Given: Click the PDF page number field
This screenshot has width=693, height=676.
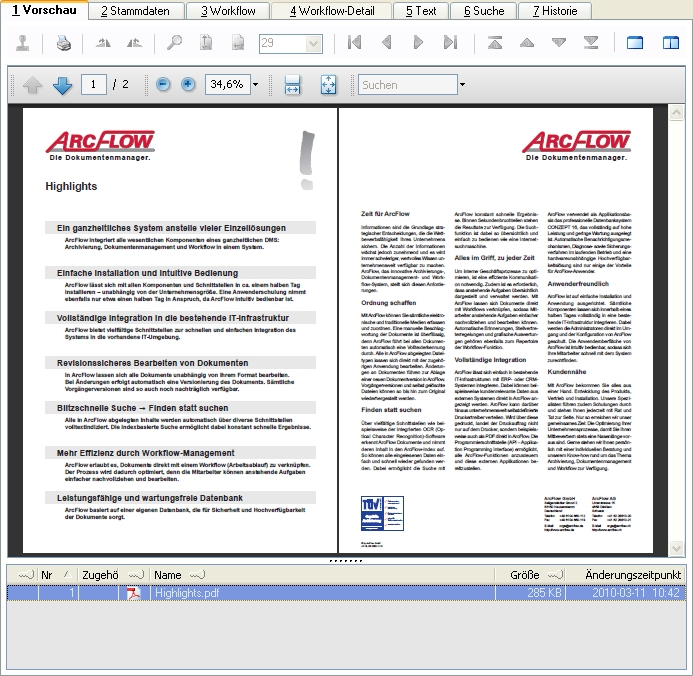Looking at the screenshot, I should [x=94, y=84].
